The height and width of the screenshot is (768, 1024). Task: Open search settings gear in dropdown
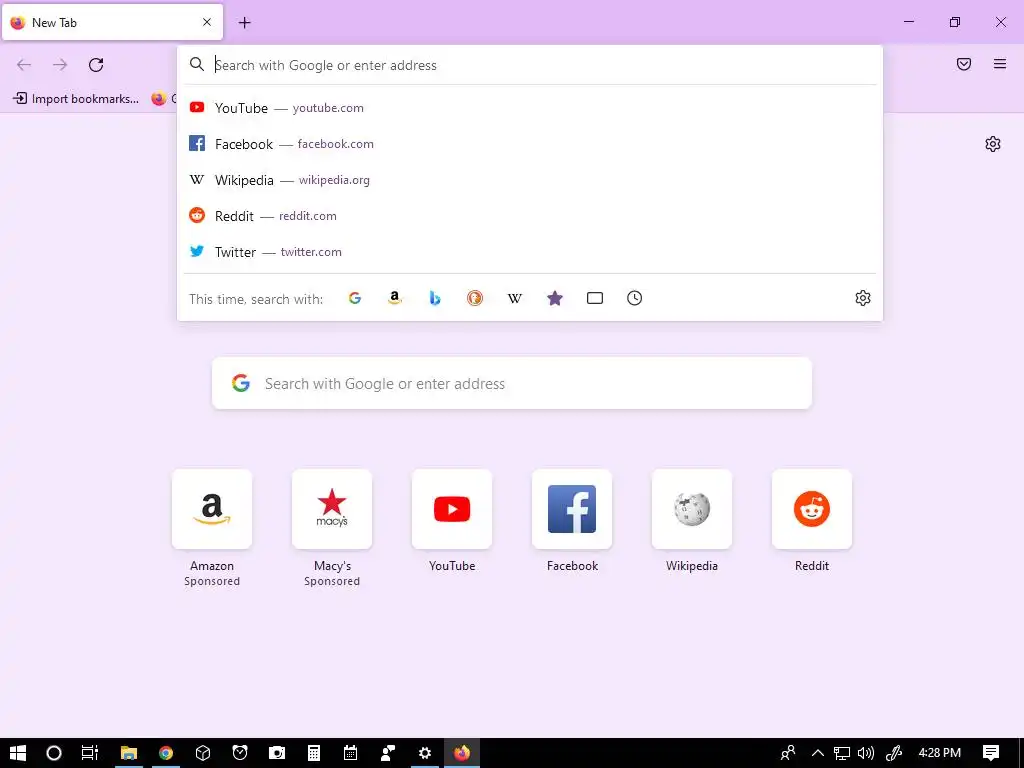coord(863,298)
